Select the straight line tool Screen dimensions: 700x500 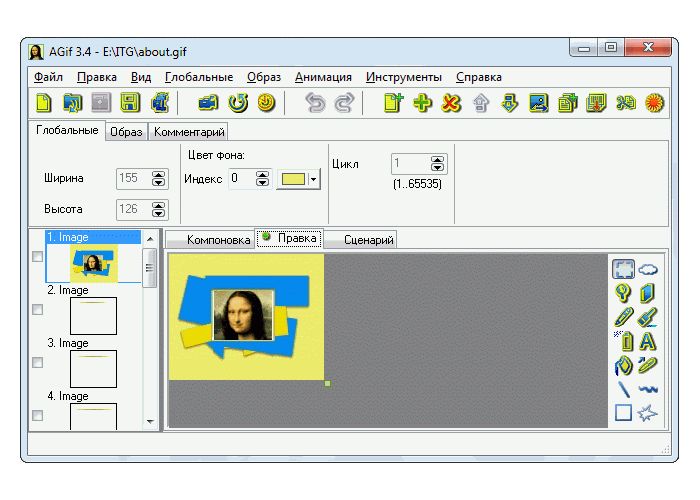click(623, 389)
